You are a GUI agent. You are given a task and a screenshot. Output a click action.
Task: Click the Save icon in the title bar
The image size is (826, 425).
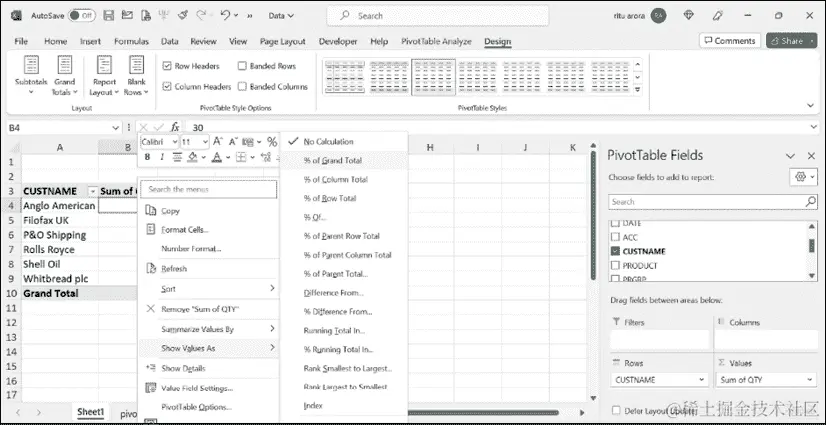(x=109, y=16)
